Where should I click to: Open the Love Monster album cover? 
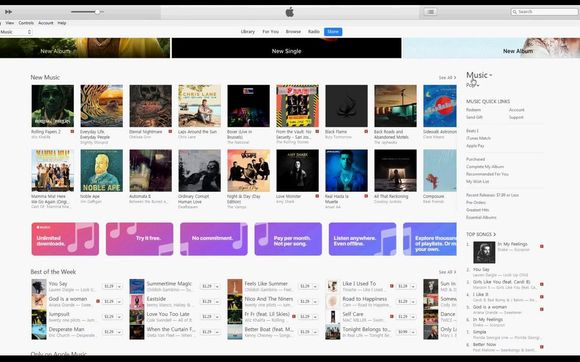point(297,170)
